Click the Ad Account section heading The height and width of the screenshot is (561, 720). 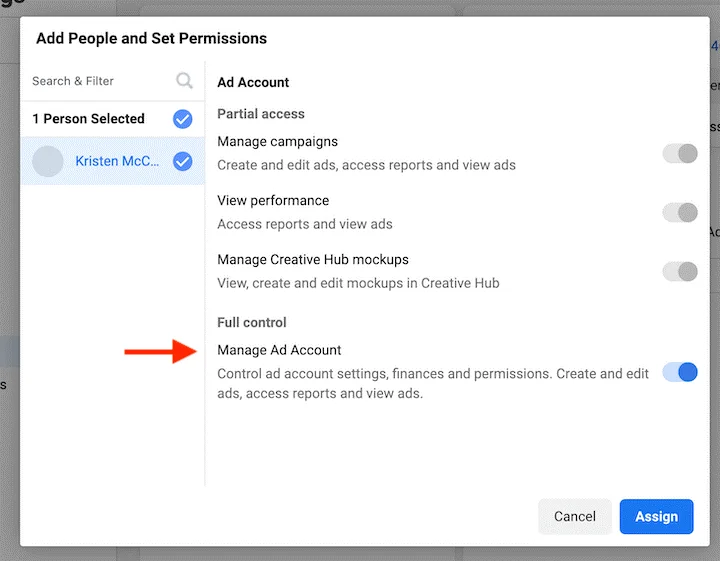[x=253, y=83]
